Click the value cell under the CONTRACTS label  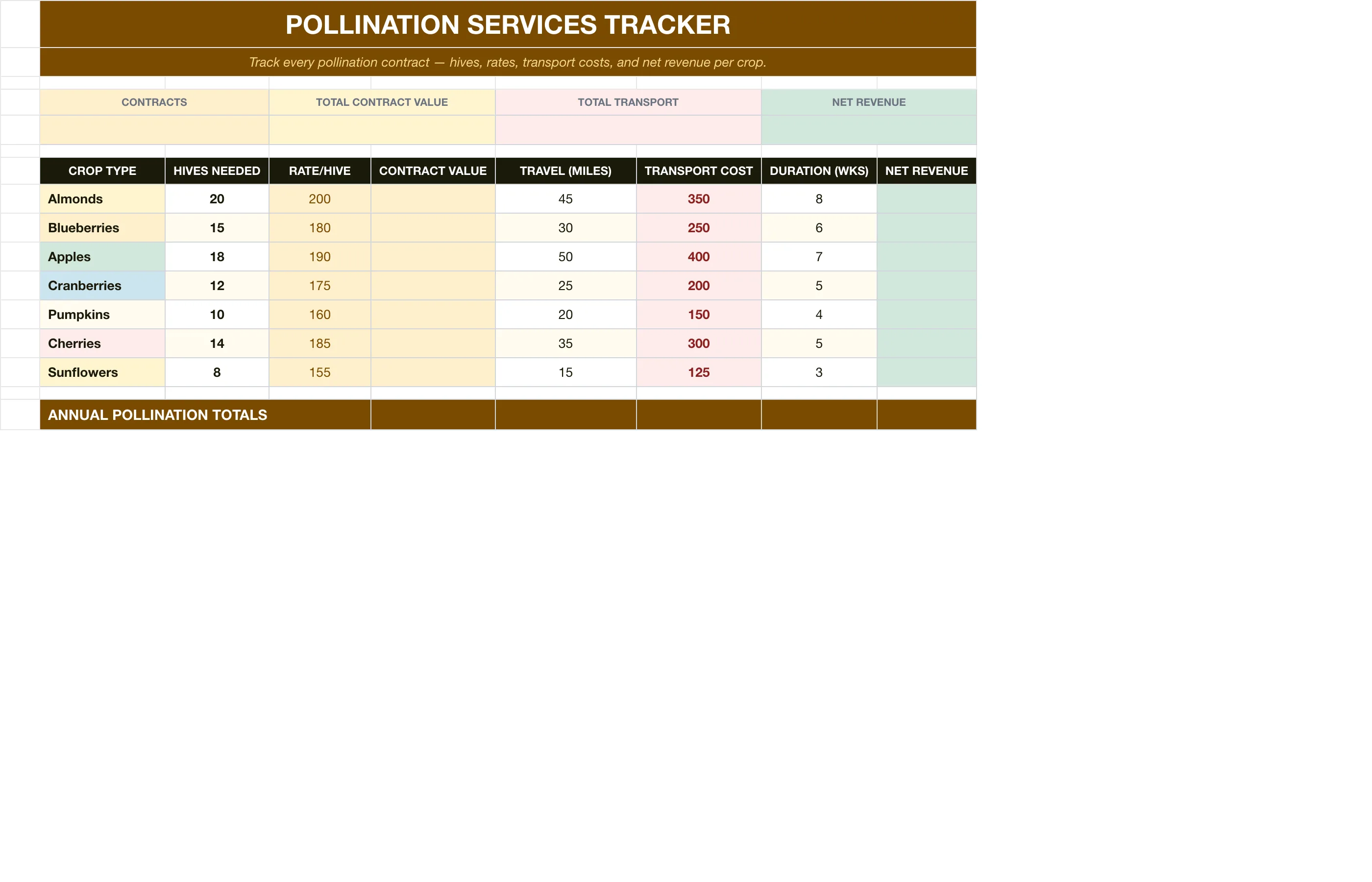[154, 130]
